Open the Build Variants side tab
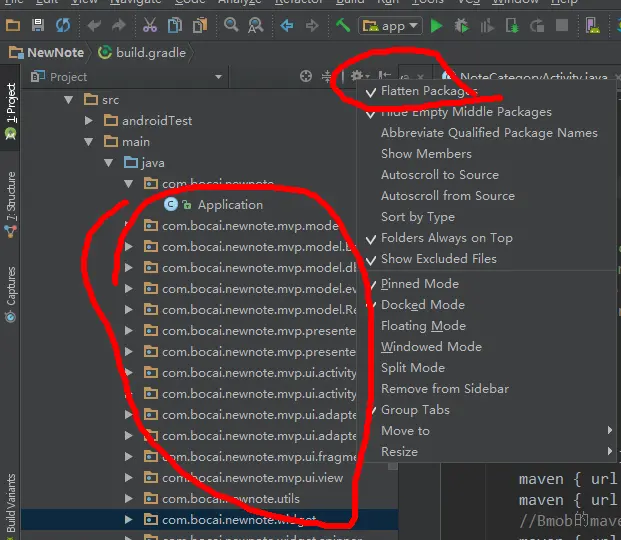The width and height of the screenshot is (621, 540). 11,504
